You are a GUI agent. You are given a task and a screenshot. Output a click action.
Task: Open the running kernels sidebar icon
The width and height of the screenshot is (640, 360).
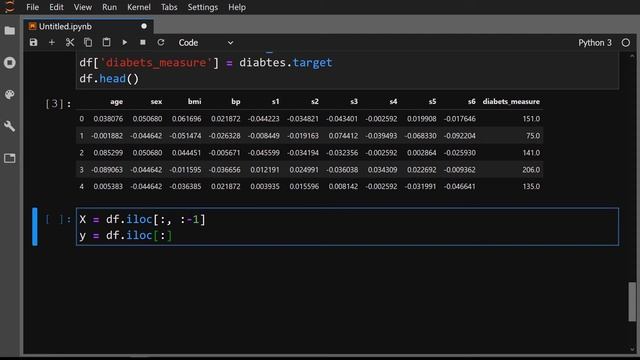coord(9,63)
